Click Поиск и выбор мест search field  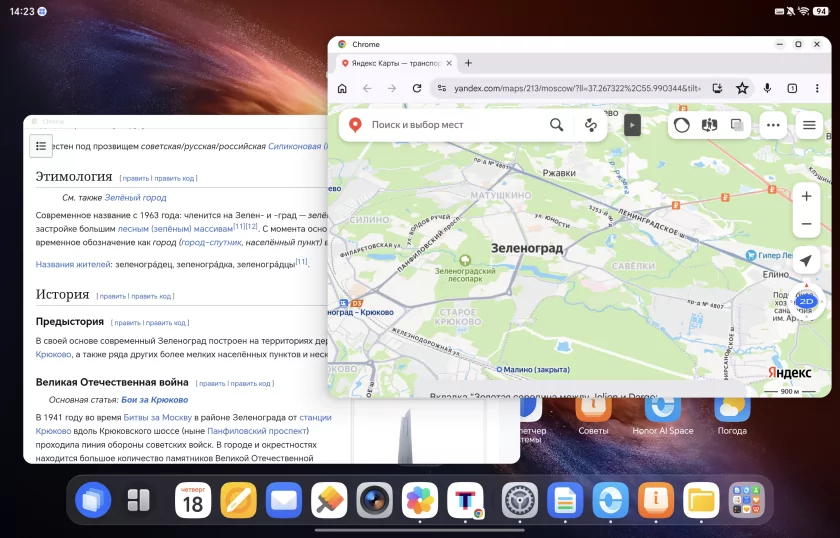point(455,125)
